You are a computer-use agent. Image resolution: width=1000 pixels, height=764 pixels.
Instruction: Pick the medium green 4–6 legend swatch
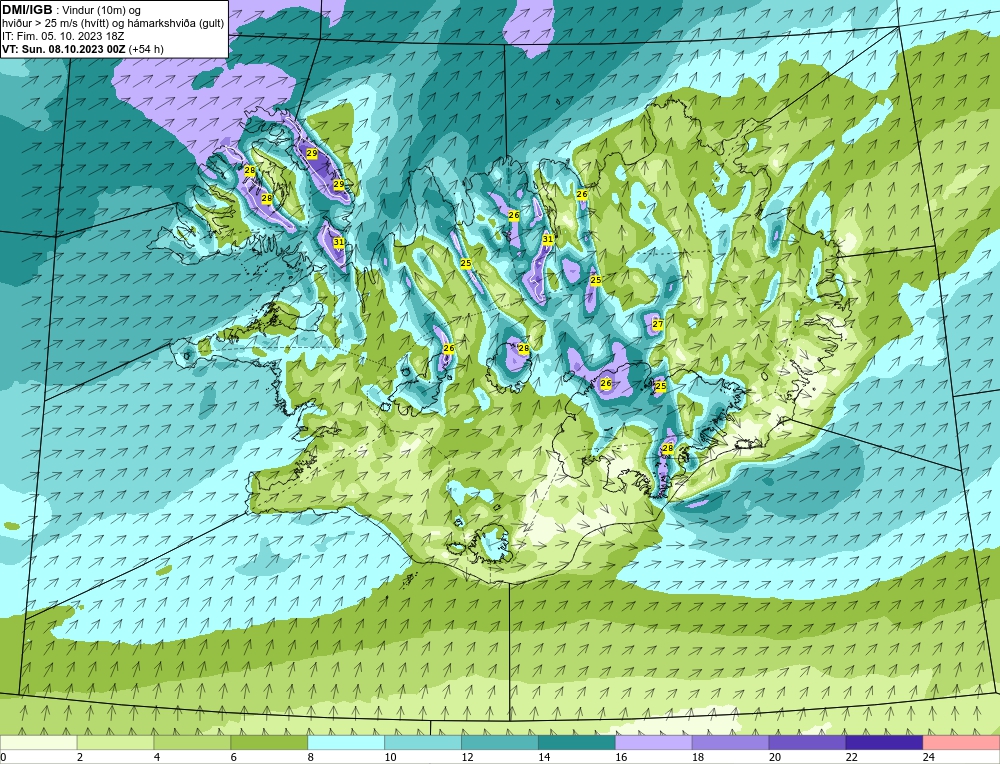192,743
